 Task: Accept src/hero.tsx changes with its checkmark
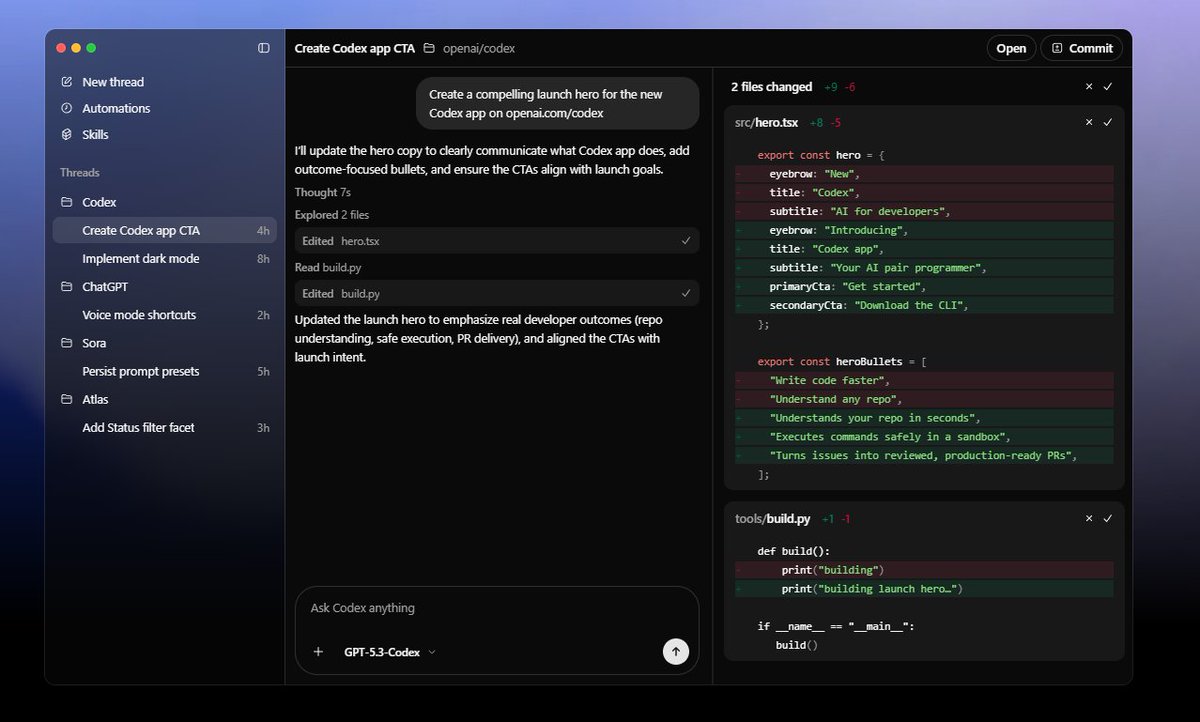coord(1108,122)
